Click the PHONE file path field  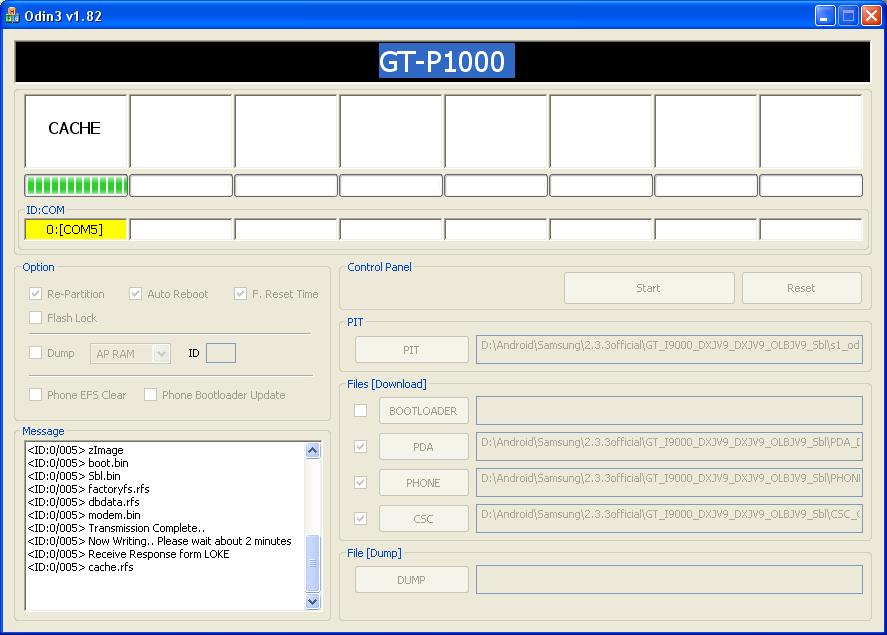(x=669, y=482)
